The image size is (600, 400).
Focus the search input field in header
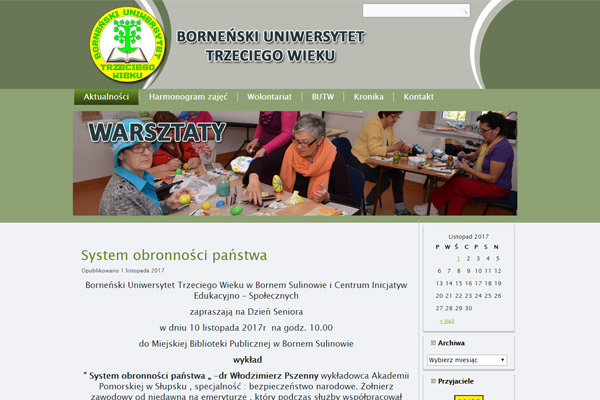[x=416, y=11]
